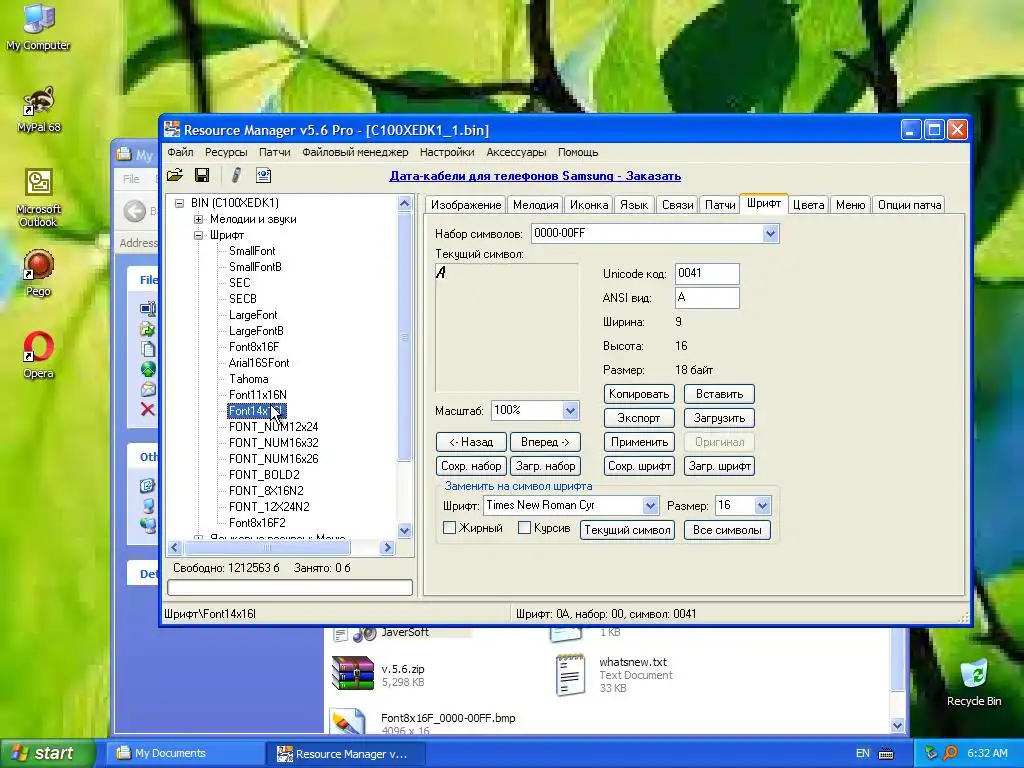
Task: Click the Resource Manager title bar icon
Action: pos(172,129)
